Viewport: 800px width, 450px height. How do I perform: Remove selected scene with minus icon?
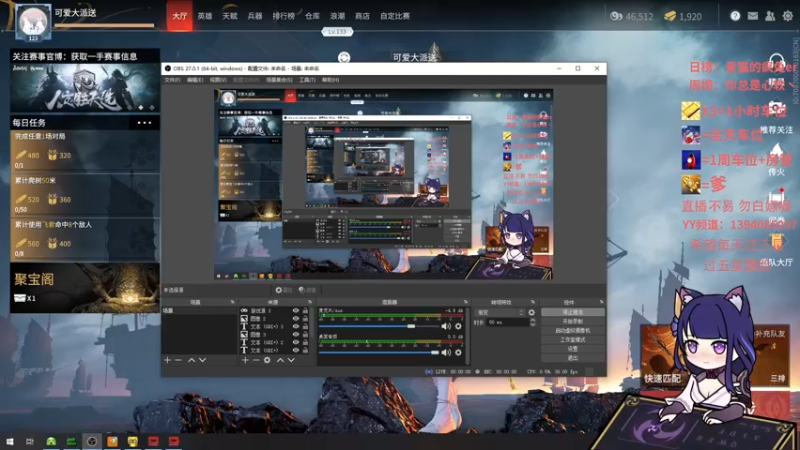click(x=179, y=360)
